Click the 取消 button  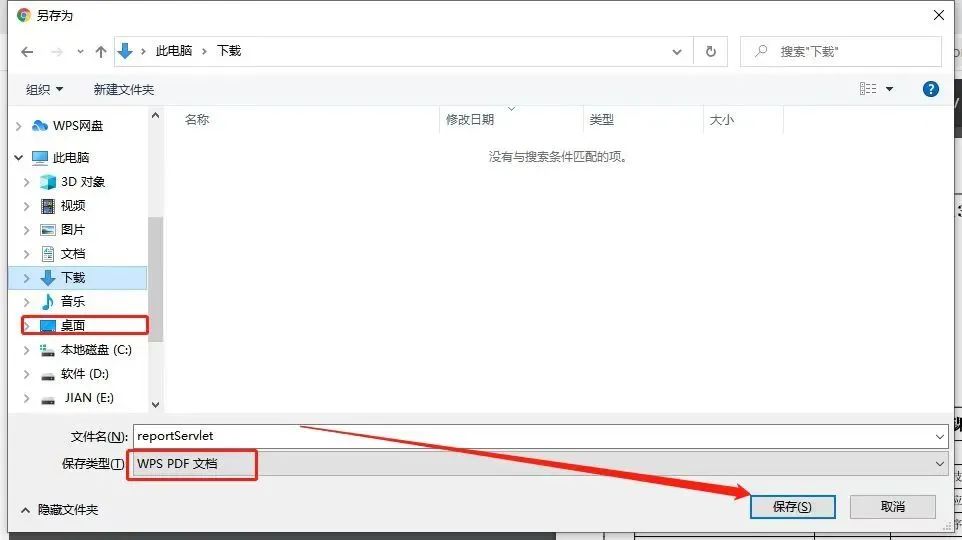click(x=893, y=507)
